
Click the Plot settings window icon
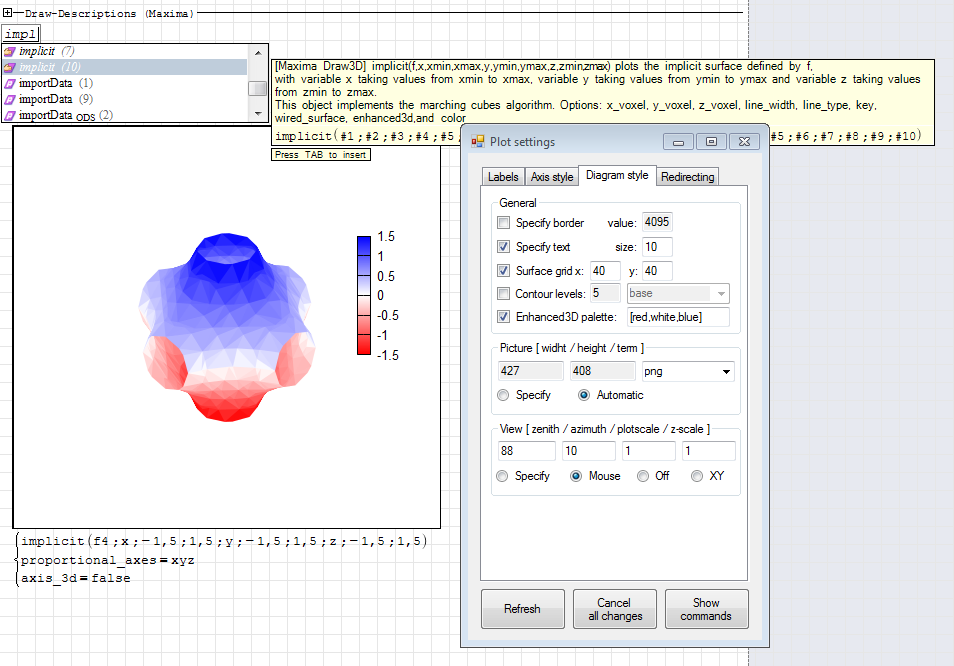pyautogui.click(x=478, y=142)
